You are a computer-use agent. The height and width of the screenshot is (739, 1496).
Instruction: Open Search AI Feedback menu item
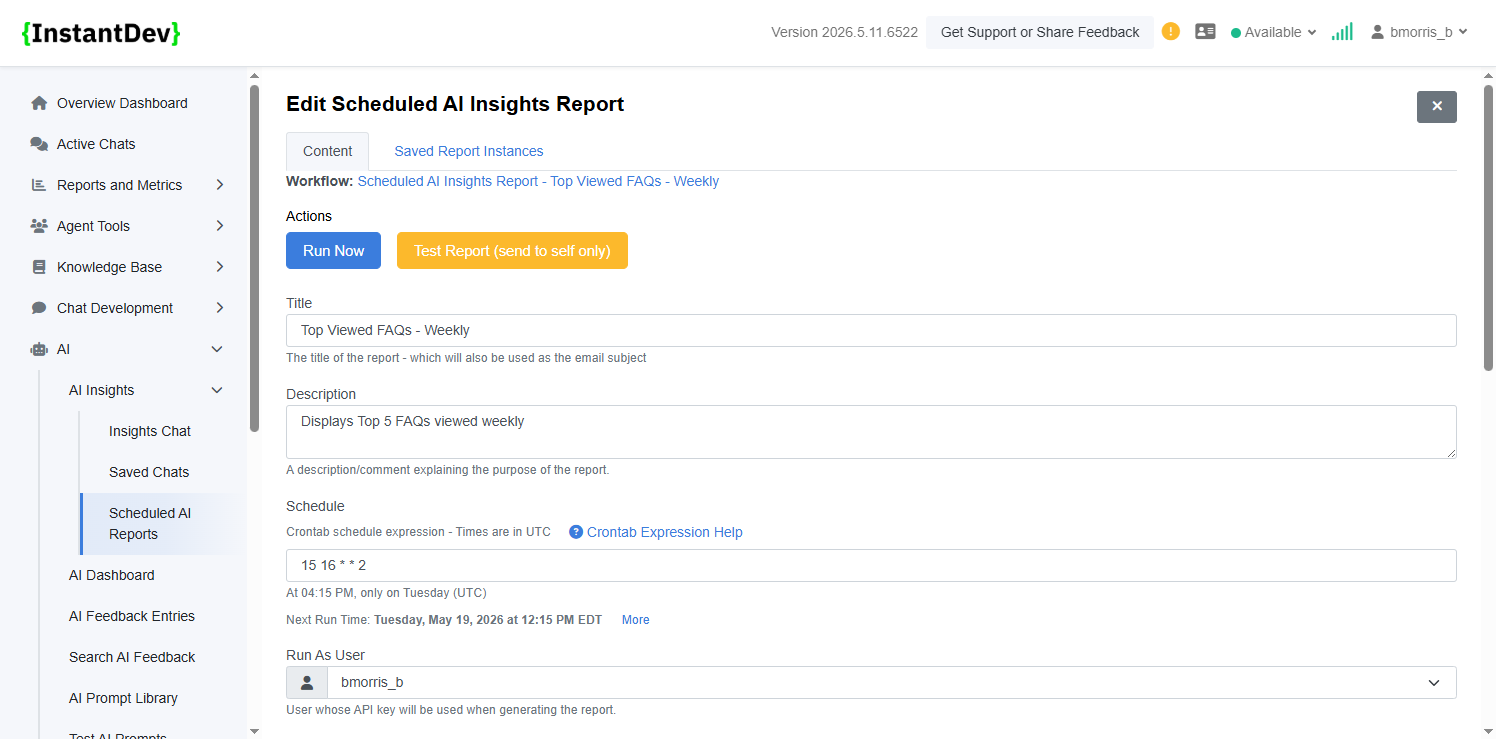(x=132, y=657)
